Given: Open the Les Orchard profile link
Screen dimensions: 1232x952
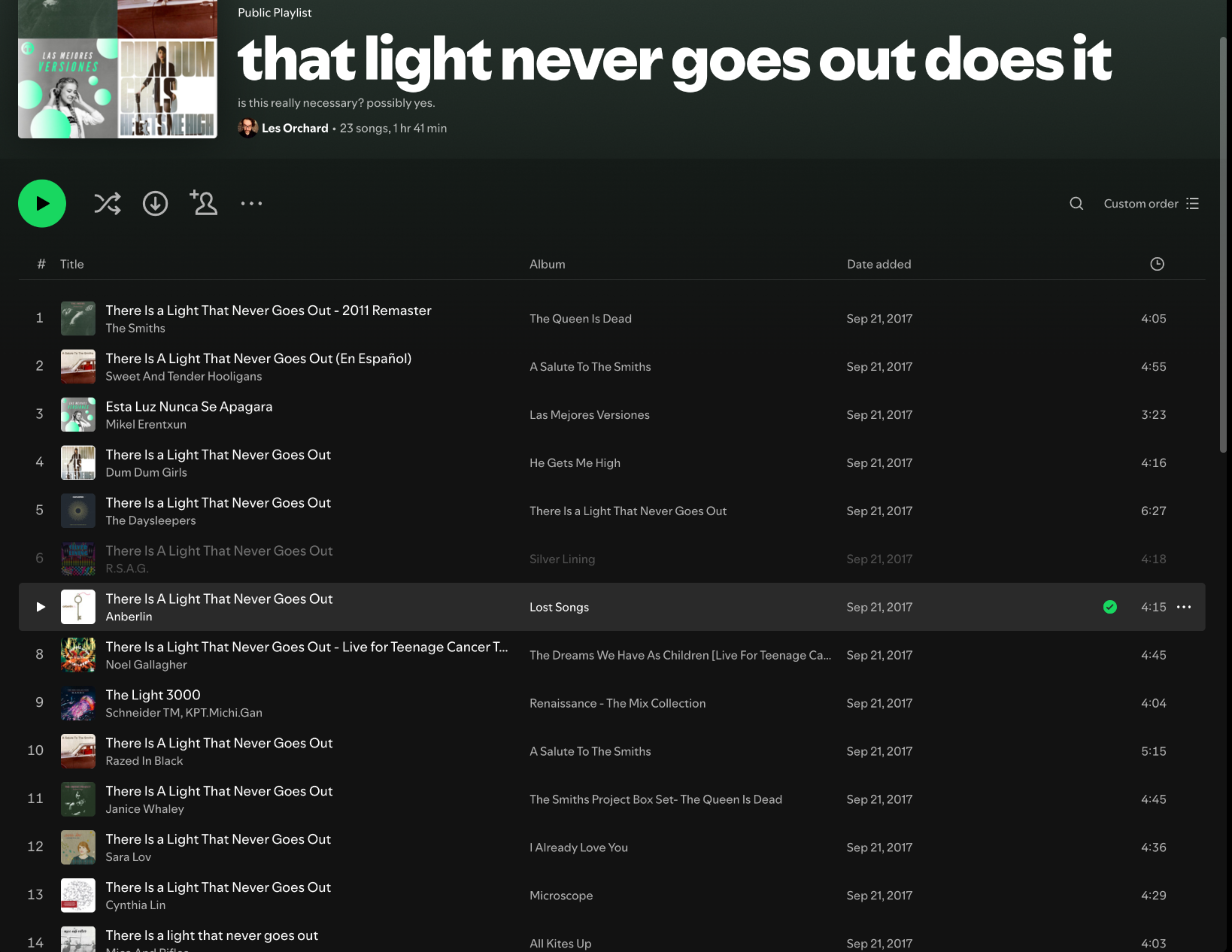Looking at the screenshot, I should click(295, 129).
